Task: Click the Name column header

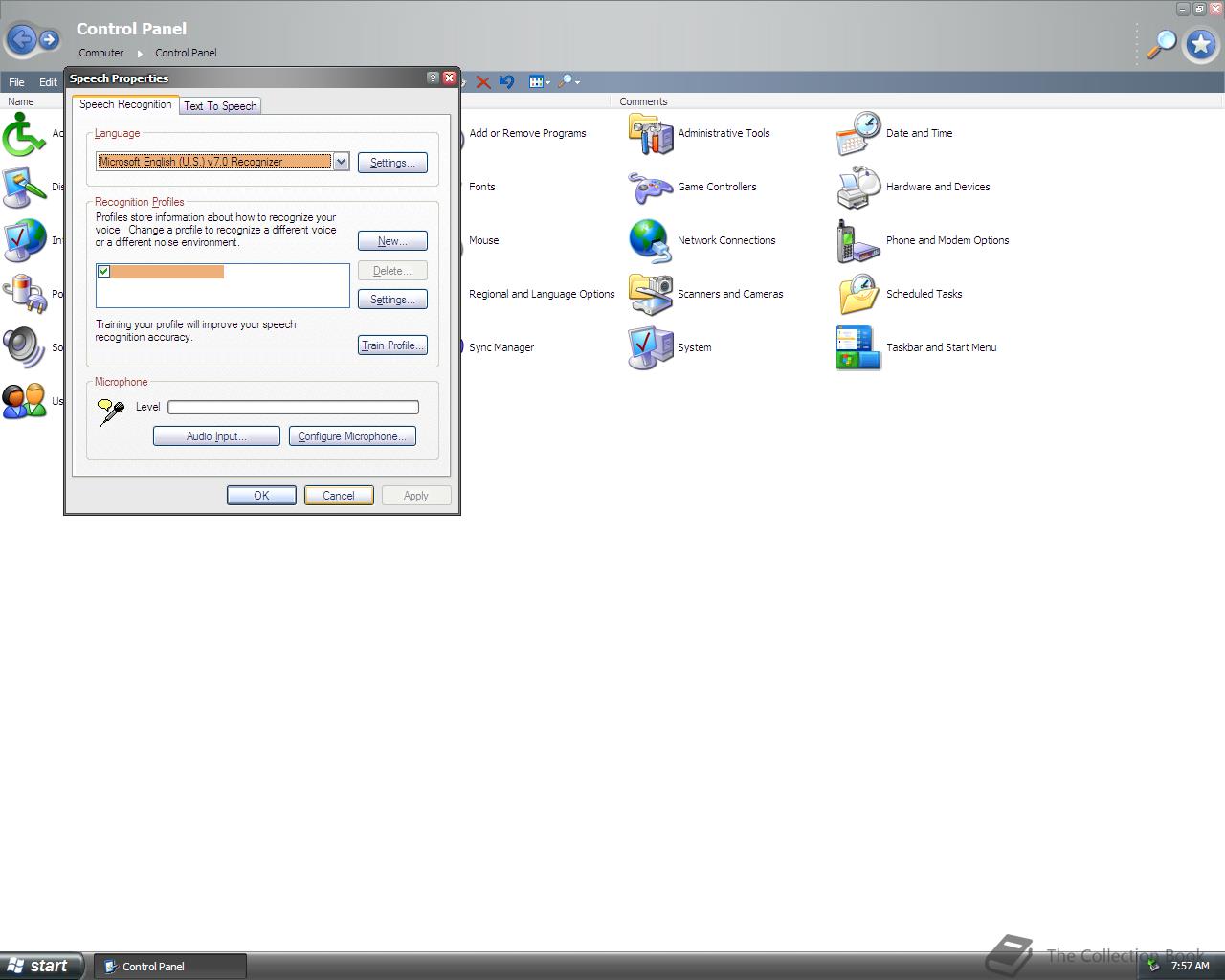Action: point(21,101)
